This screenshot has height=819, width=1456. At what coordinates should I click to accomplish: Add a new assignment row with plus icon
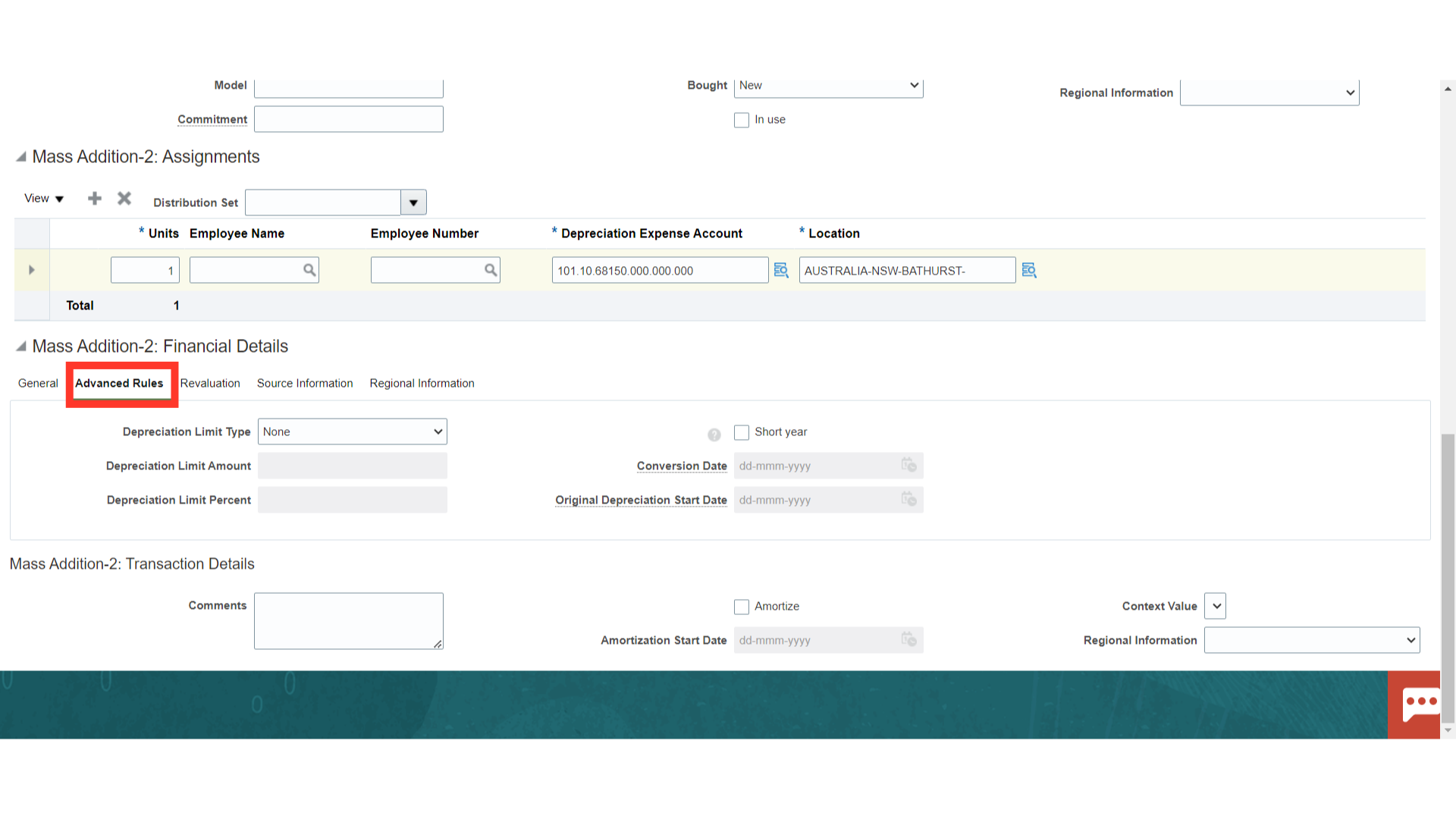click(95, 199)
